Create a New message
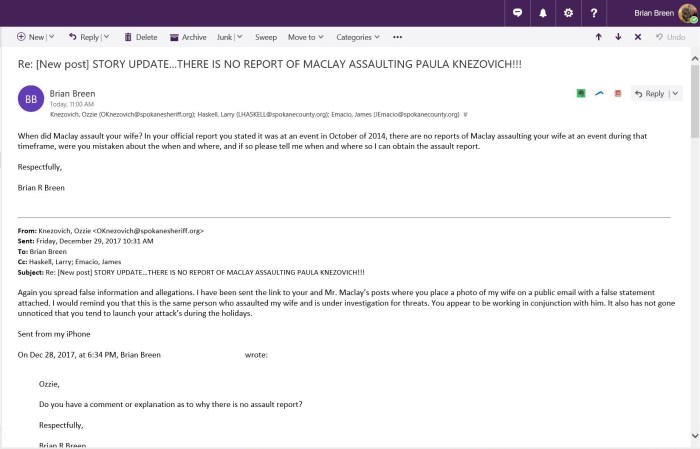 30,37
